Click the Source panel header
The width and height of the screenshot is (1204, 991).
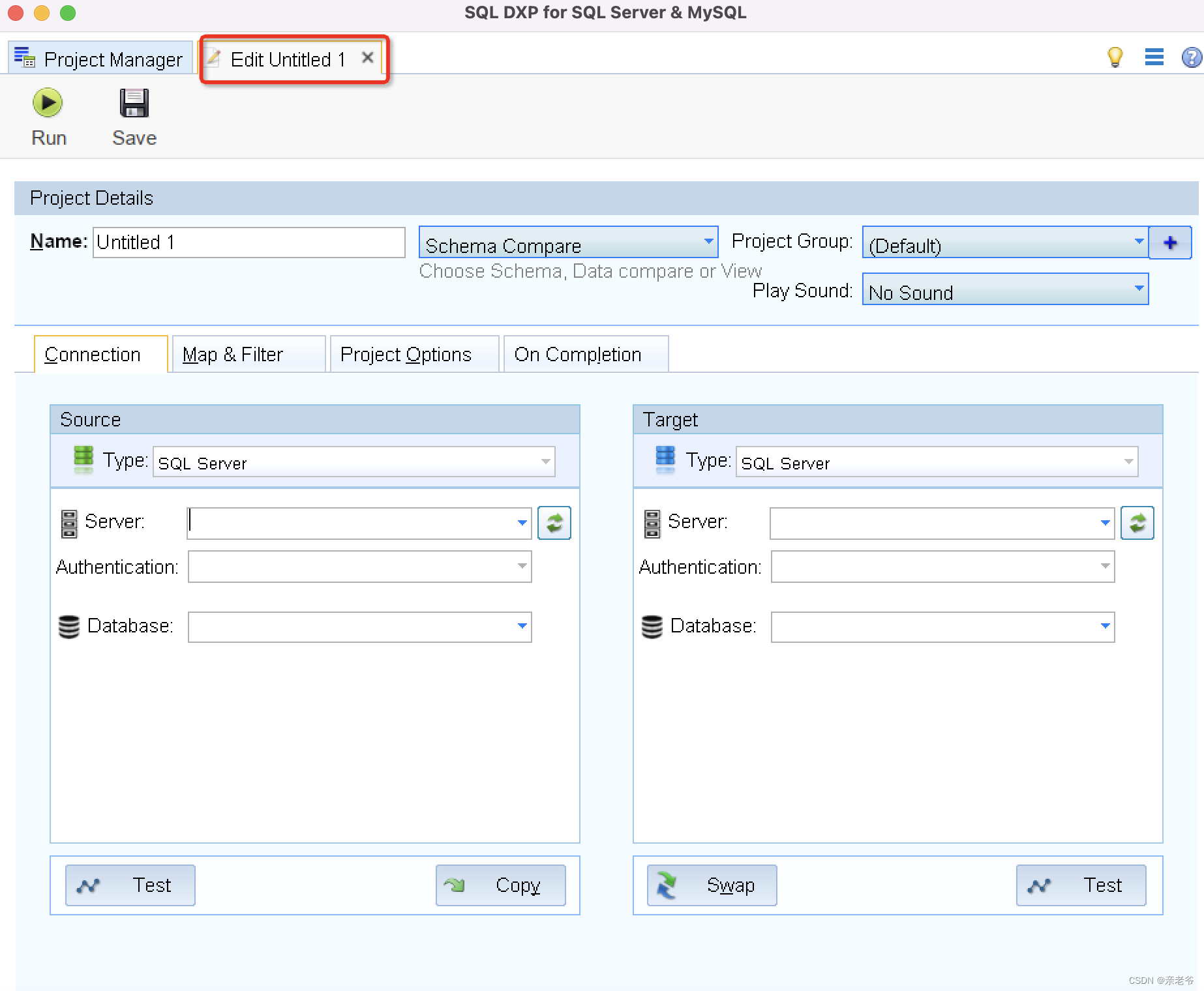coord(315,420)
